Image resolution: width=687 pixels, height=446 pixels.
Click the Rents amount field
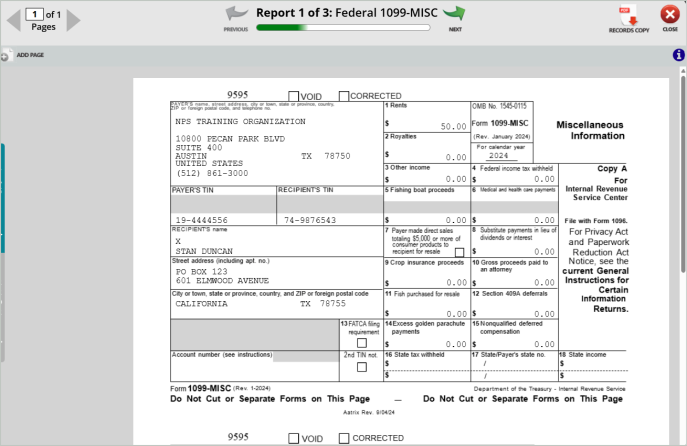(426, 126)
